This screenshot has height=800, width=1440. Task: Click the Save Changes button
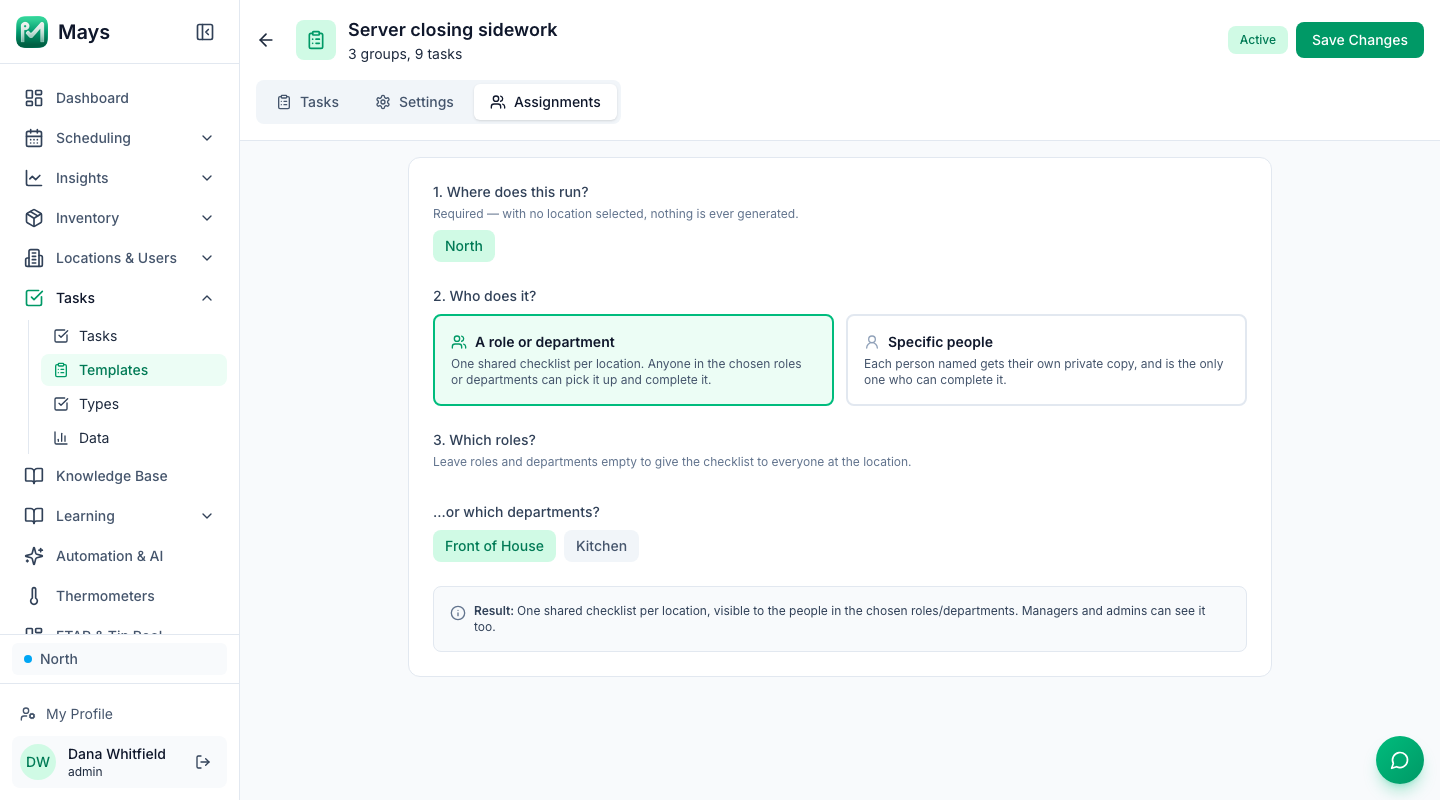1360,40
